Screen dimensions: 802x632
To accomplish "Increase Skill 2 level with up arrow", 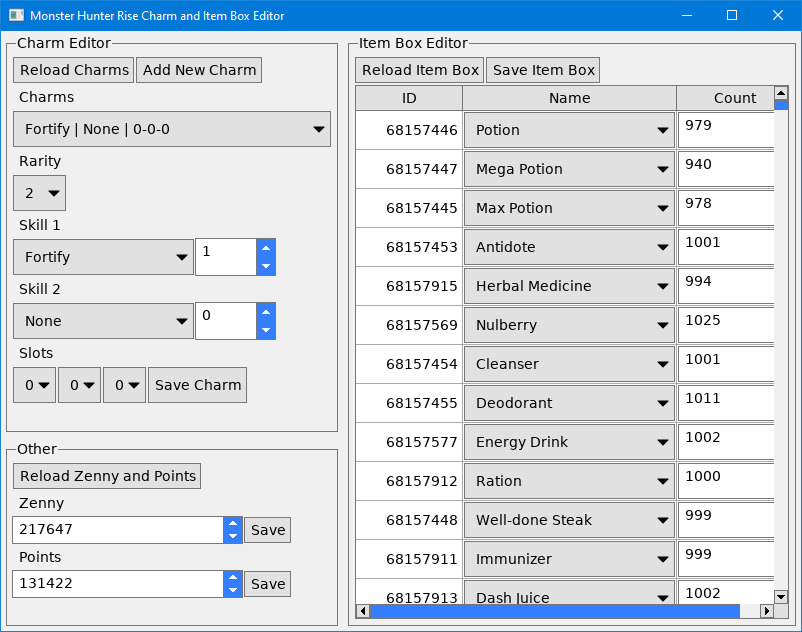I will (x=266, y=312).
